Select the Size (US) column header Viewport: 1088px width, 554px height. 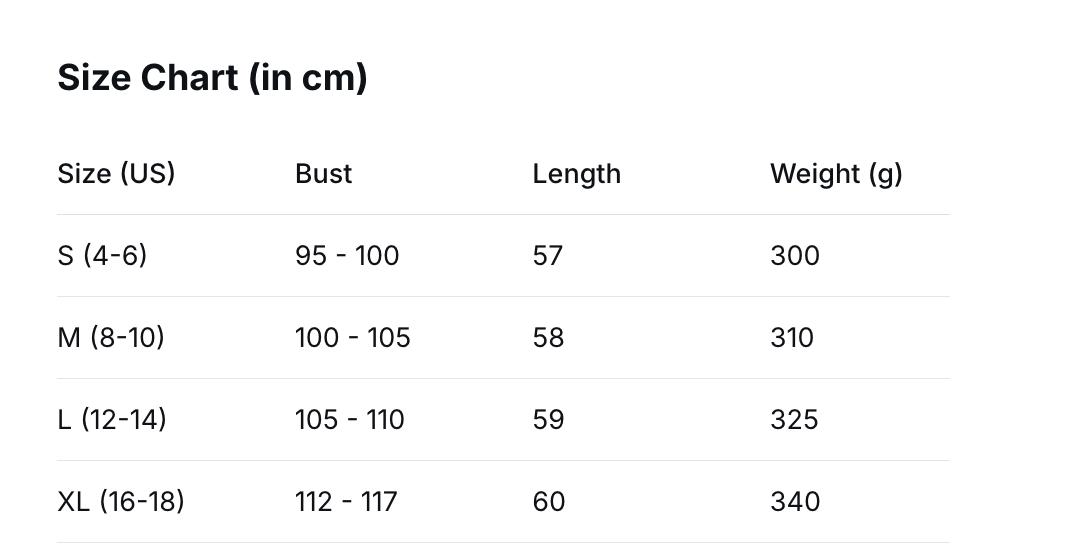(x=116, y=174)
